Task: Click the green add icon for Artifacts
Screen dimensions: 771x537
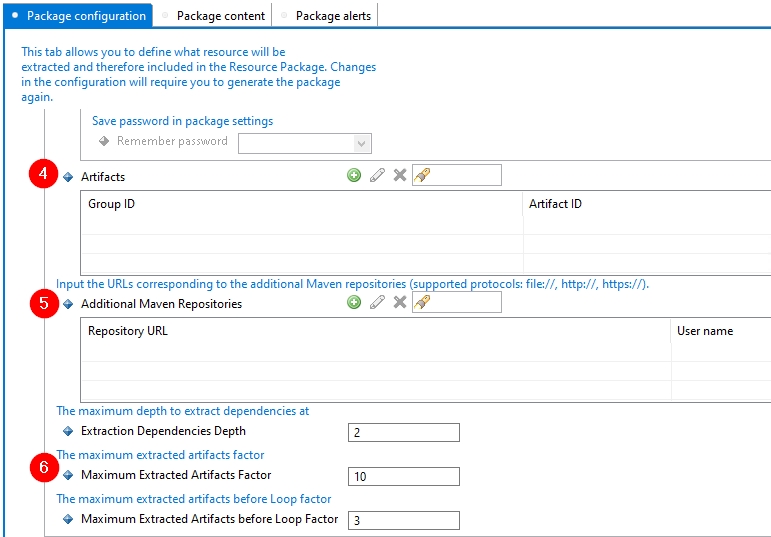Action: (x=354, y=176)
